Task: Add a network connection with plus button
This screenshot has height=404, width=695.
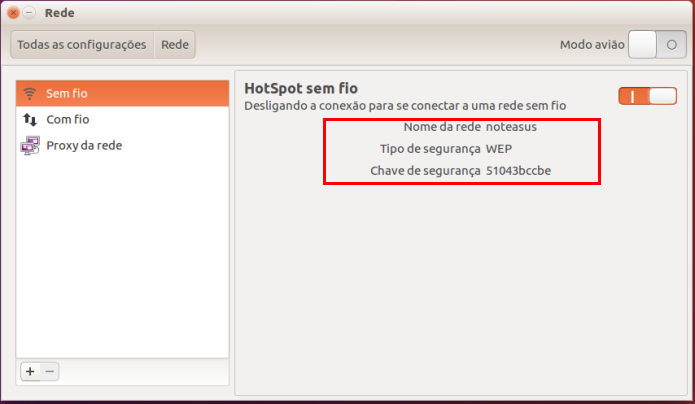Action: coord(30,371)
